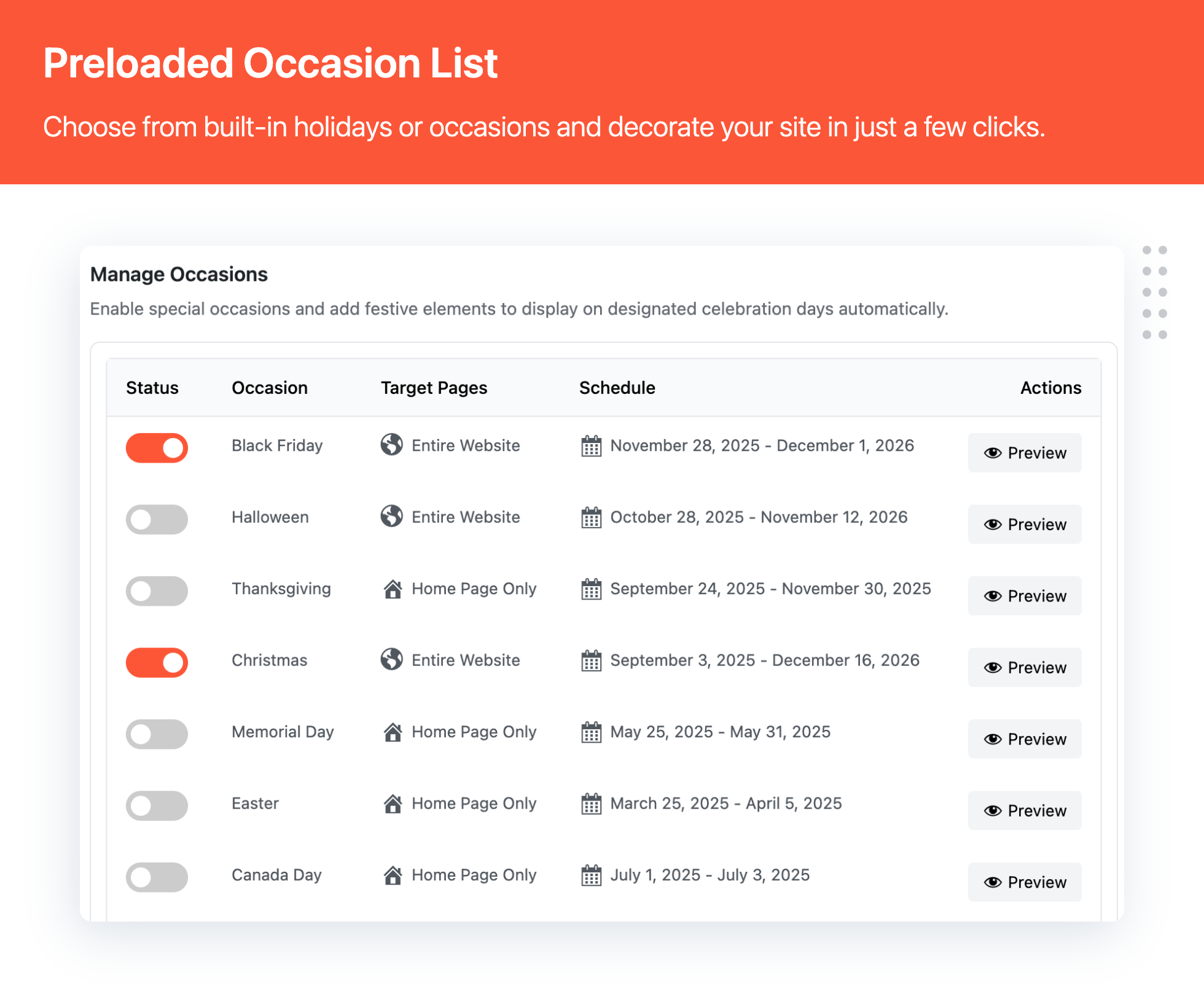This screenshot has height=983, width=1204.
Task: Enable the Easter occasion switch
Action: coord(157,806)
